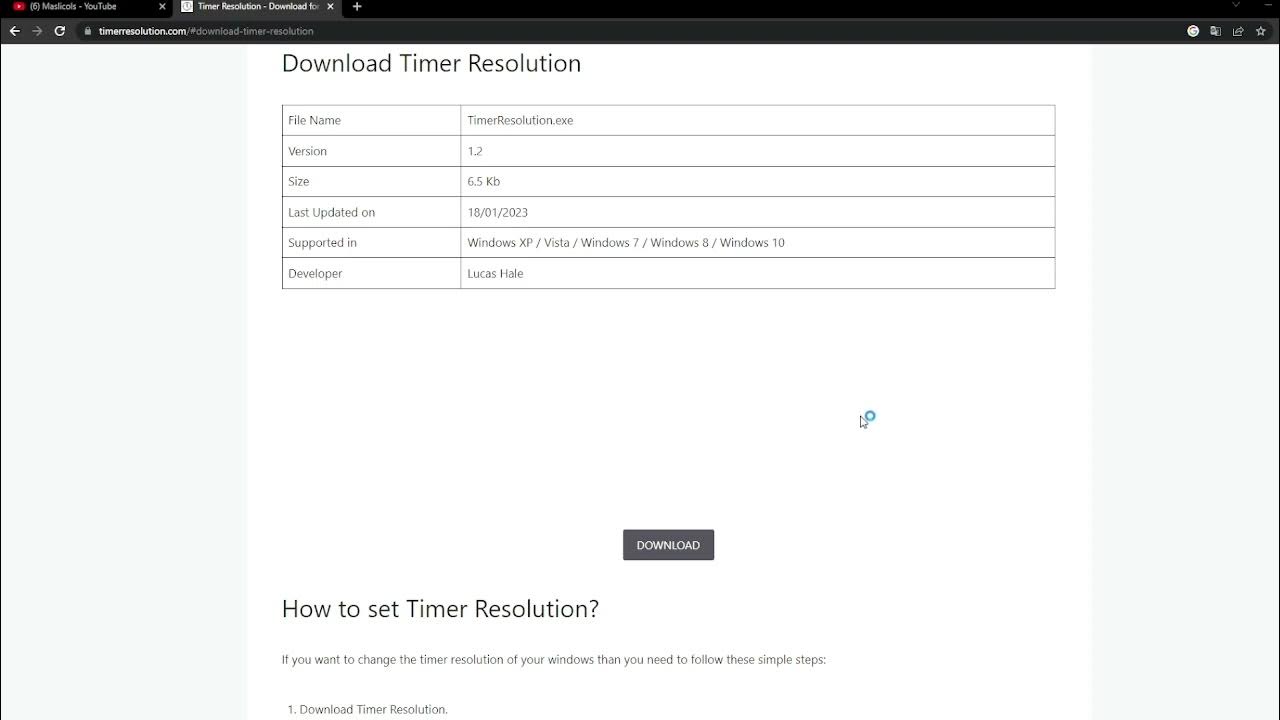Open the translate page icon

point(1215,31)
